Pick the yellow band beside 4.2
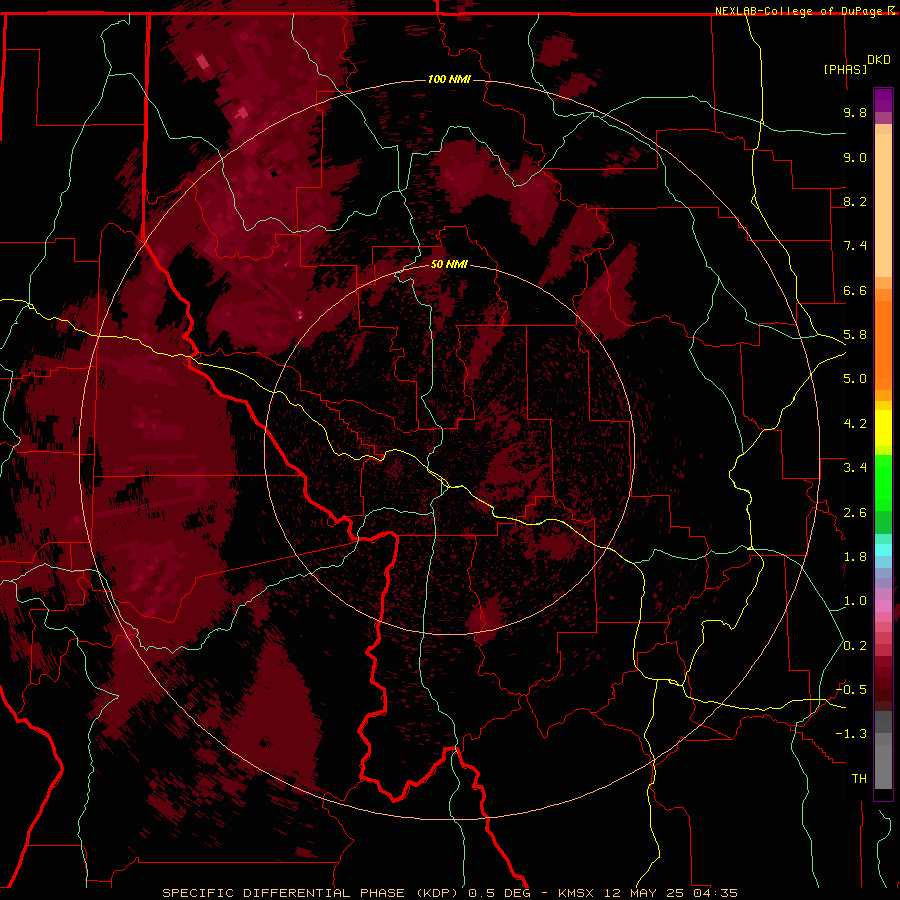Viewport: 900px width, 900px height. [883, 428]
